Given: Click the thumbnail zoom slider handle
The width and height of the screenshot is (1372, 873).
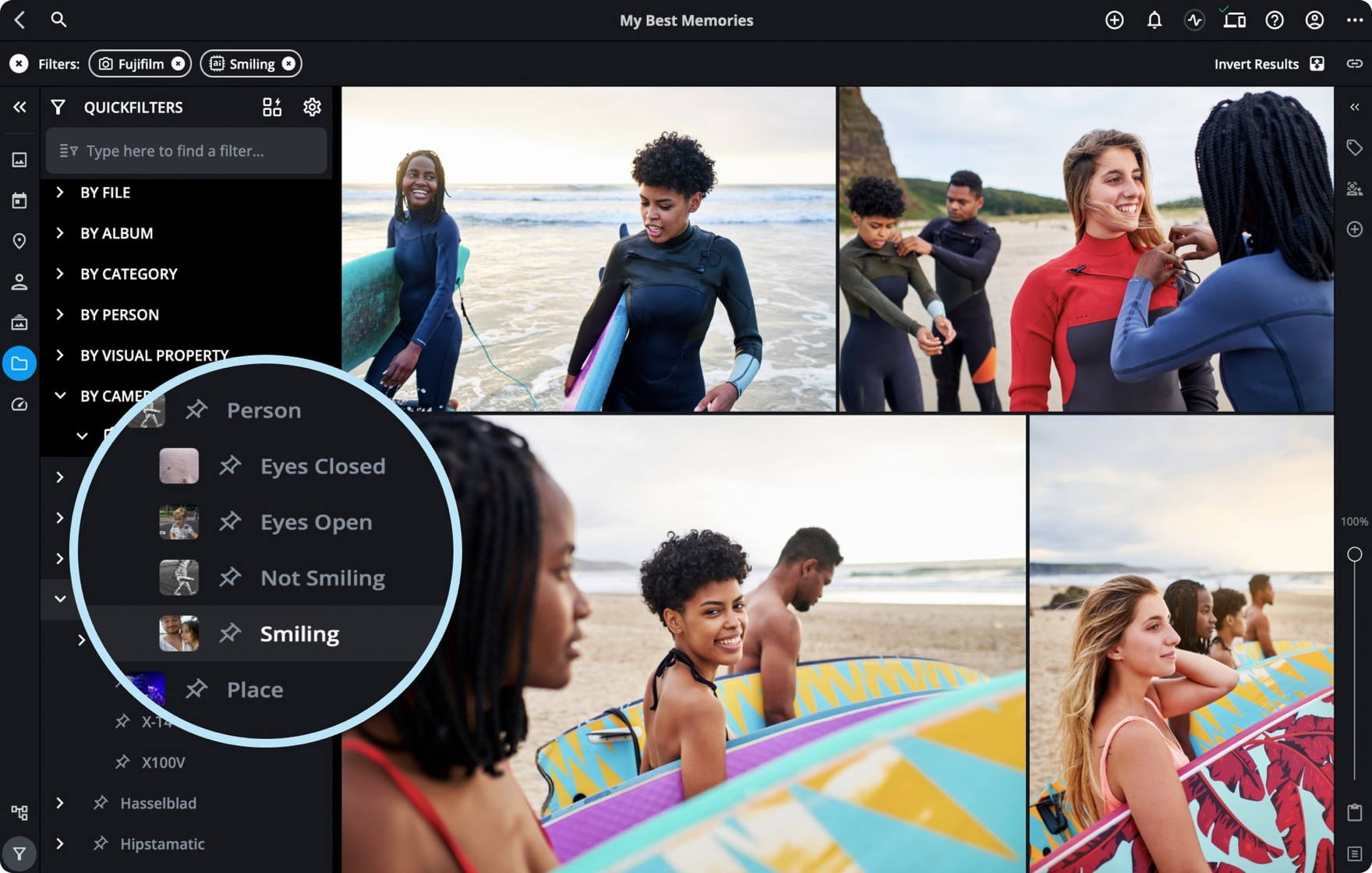Looking at the screenshot, I should tap(1354, 554).
